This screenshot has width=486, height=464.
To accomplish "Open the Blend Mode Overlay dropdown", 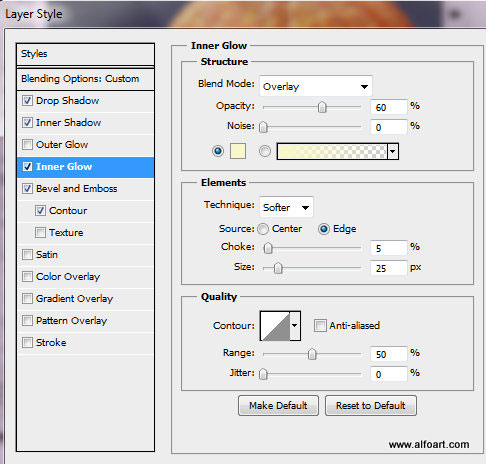I will (316, 86).
